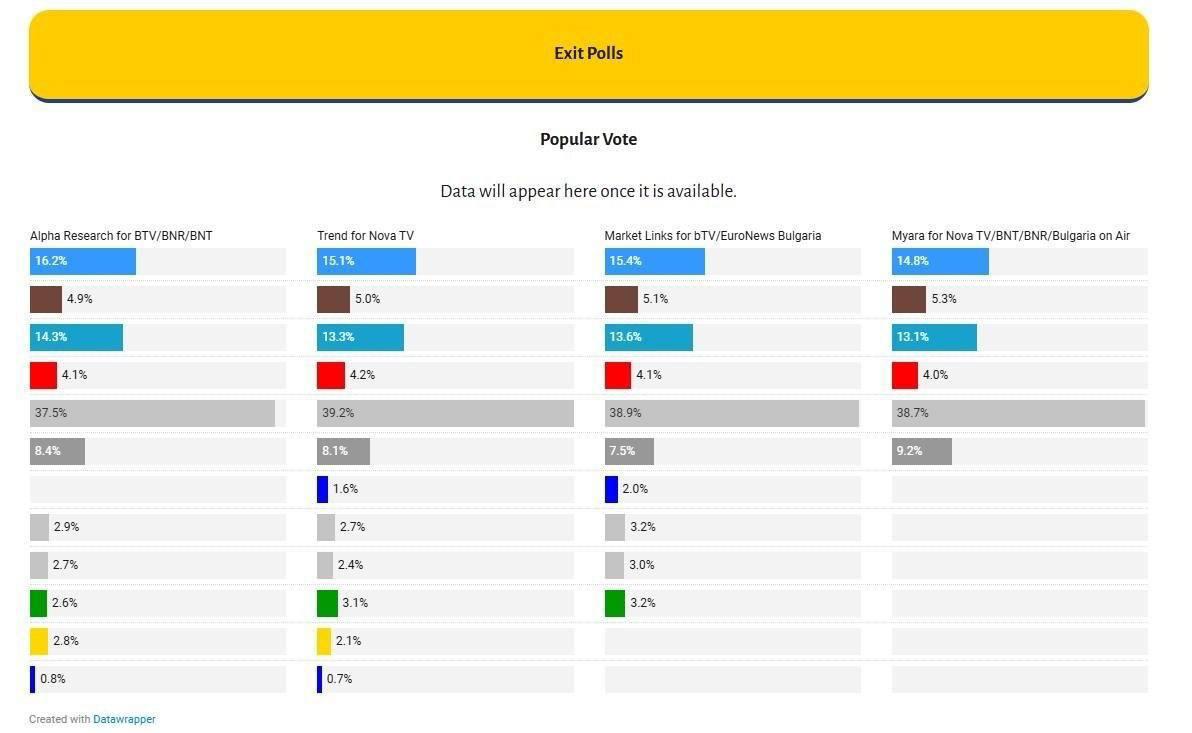The image size is (1192, 733).
Task: Click Myara brown 5.3% bar
Action: [908, 299]
